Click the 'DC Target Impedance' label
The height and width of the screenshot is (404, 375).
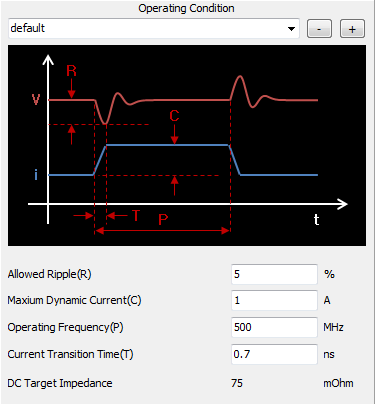coord(60,383)
